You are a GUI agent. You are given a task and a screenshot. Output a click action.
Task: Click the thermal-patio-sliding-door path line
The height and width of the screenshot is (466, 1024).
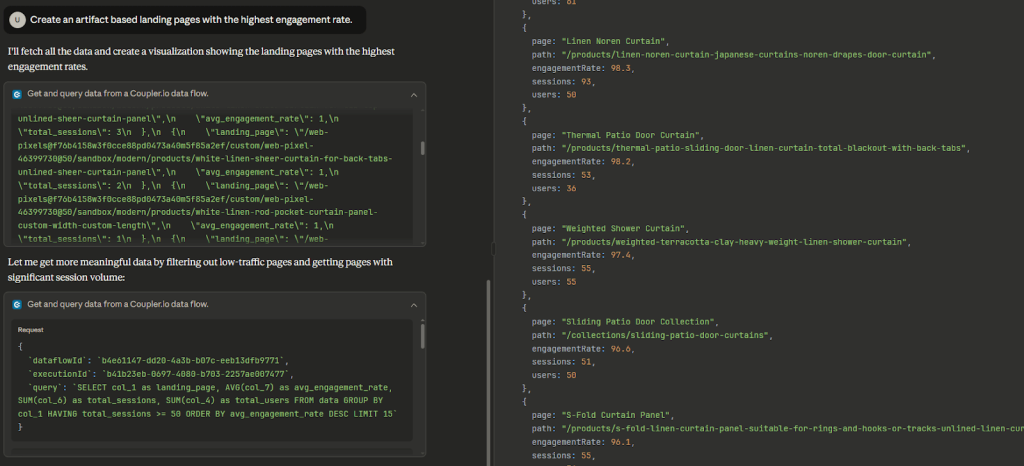pos(751,148)
